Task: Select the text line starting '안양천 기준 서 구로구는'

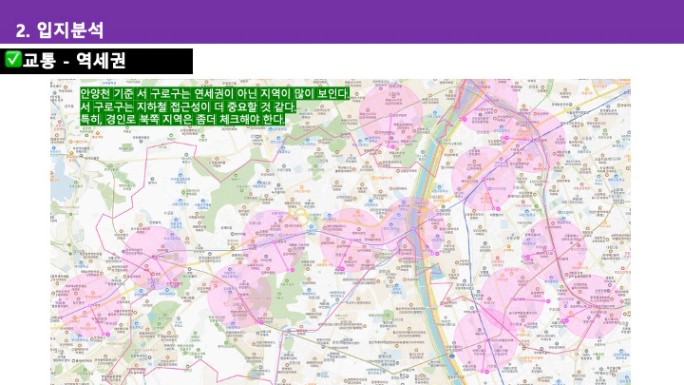Action: pos(215,94)
